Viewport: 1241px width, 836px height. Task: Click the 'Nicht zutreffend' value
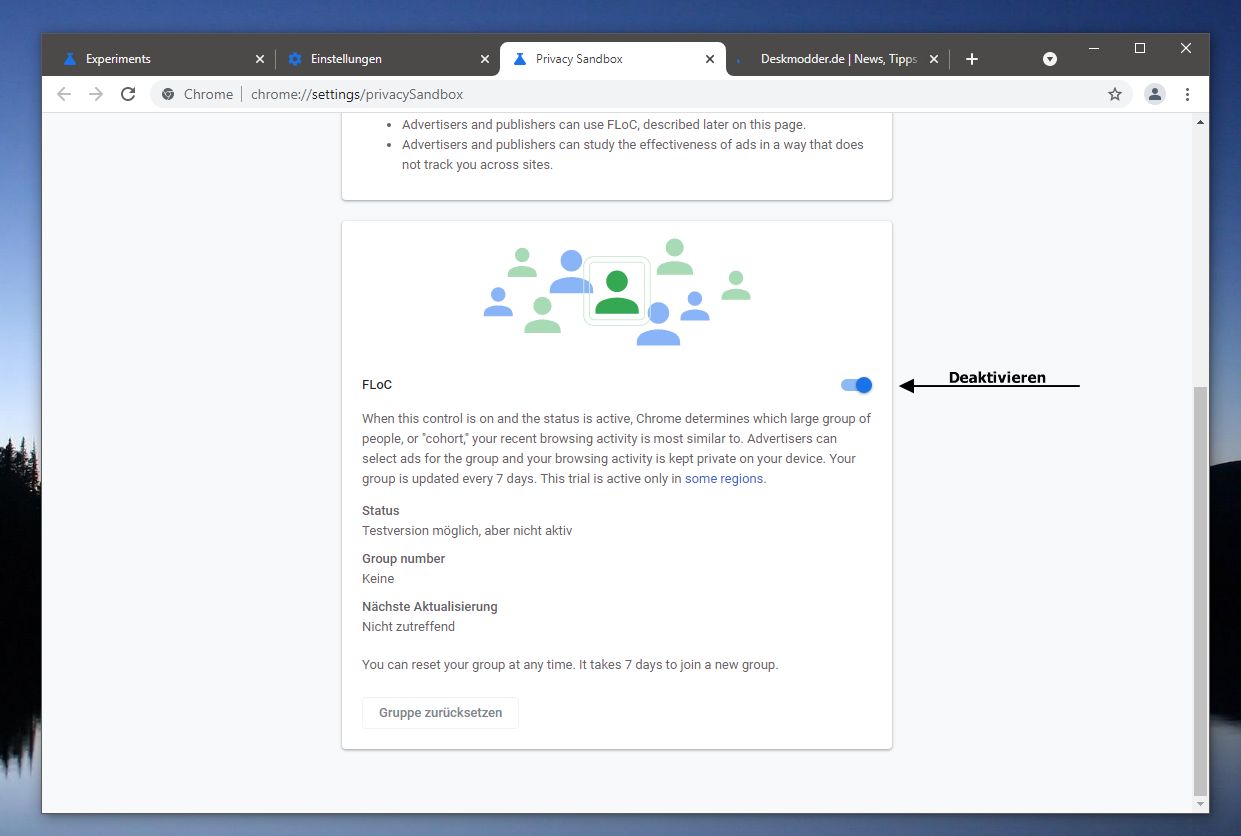click(x=408, y=627)
